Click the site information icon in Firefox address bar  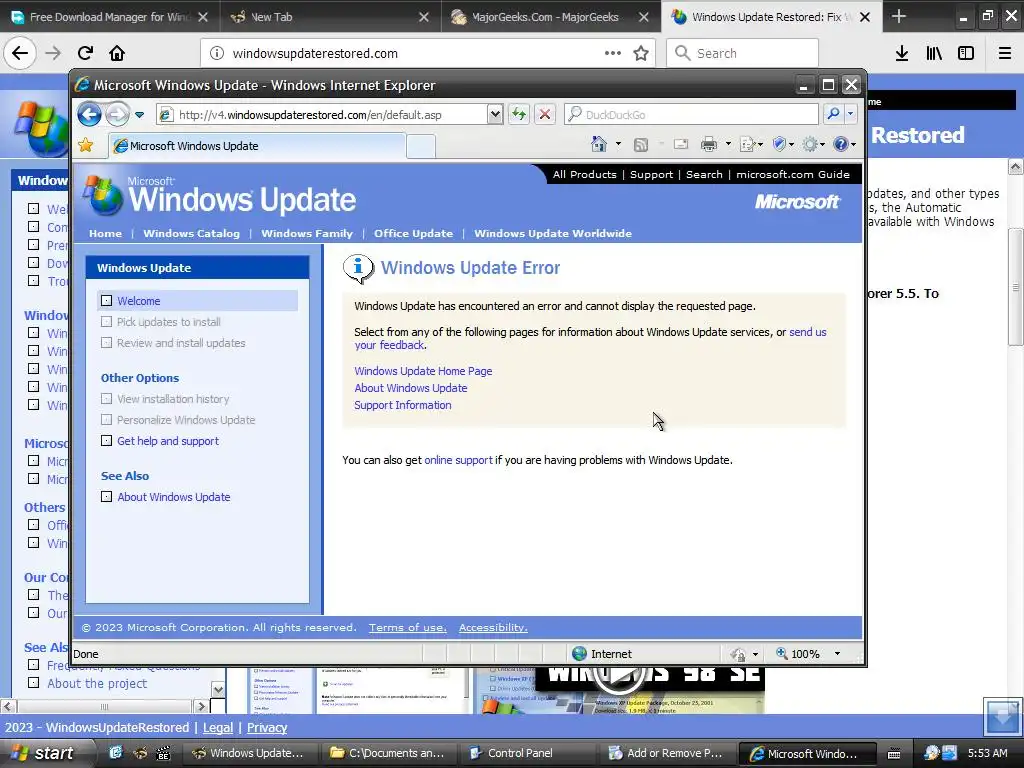217,54
